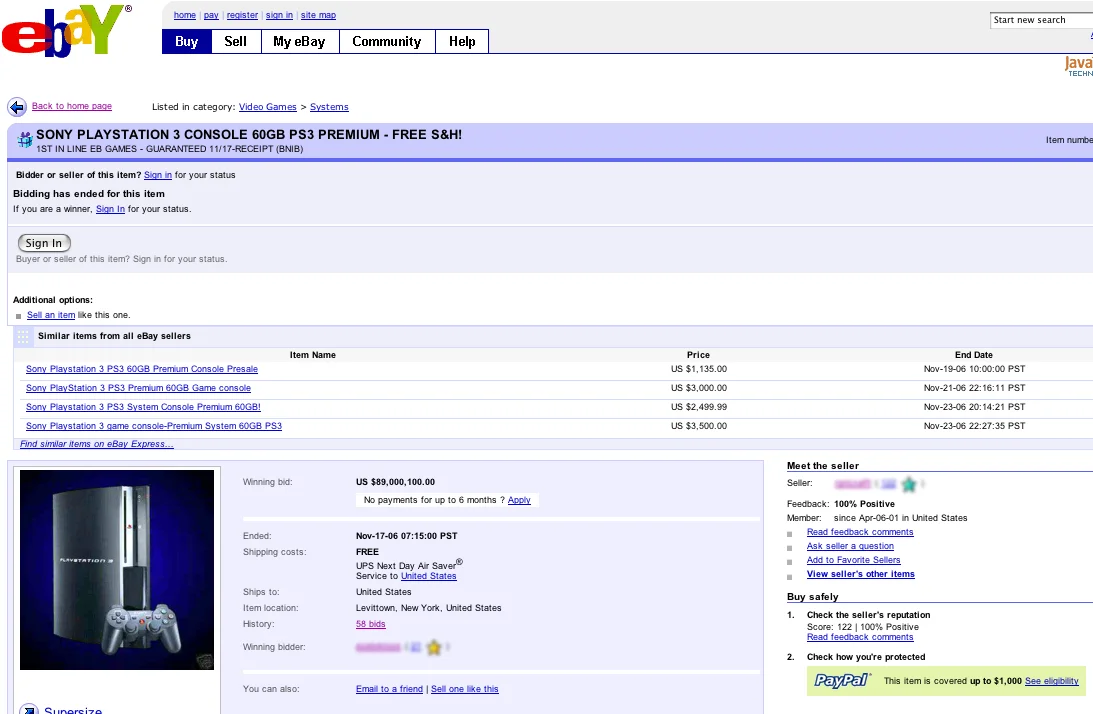Screen dimensions: 1093x714
Task: Click the Price column header
Action: click(x=698, y=355)
